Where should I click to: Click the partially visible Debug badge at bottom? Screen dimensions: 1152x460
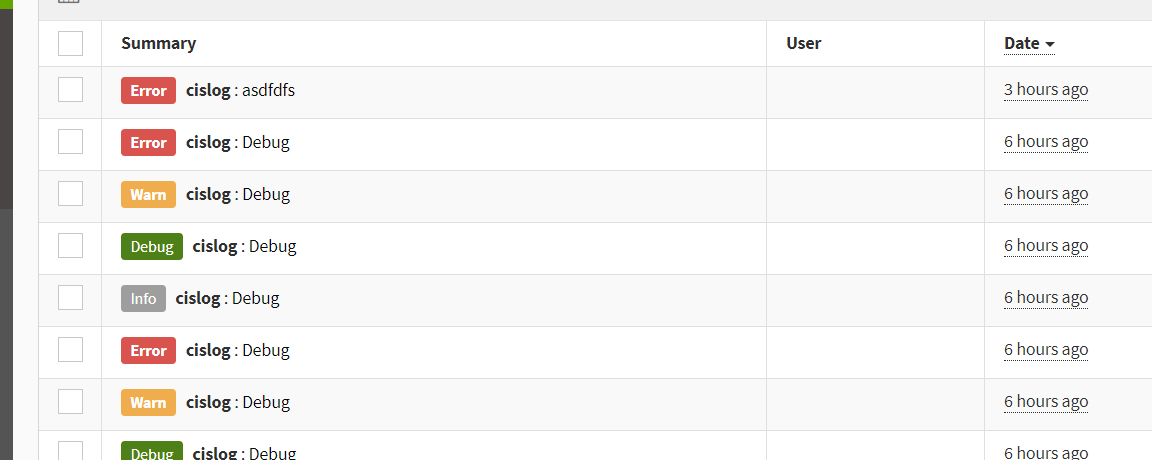(x=152, y=450)
